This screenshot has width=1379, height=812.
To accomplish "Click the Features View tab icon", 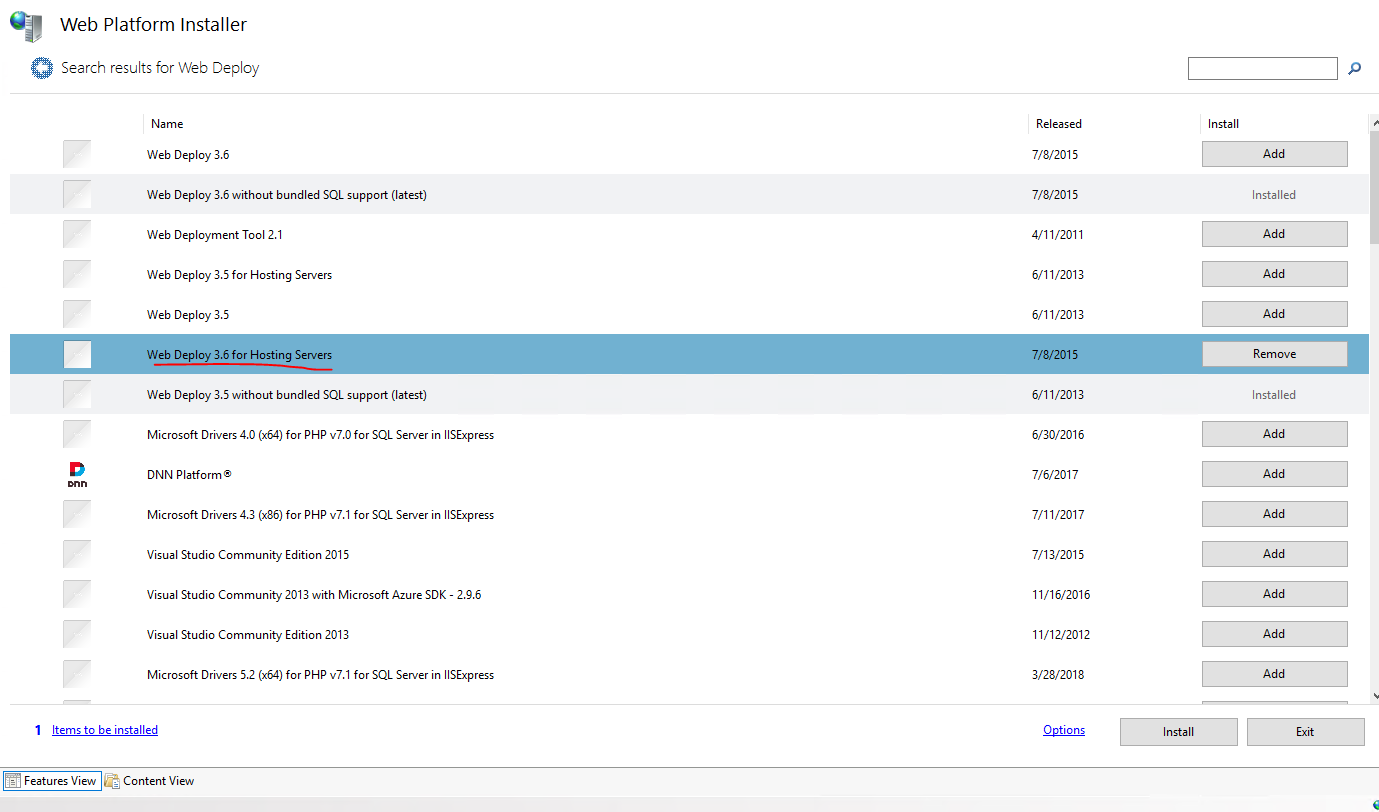I will coord(13,781).
